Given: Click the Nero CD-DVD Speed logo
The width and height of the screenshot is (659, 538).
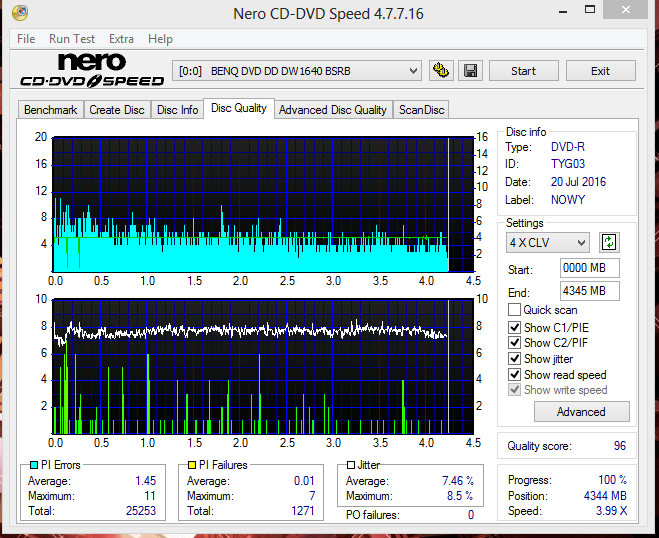Looking at the screenshot, I should 92,70.
